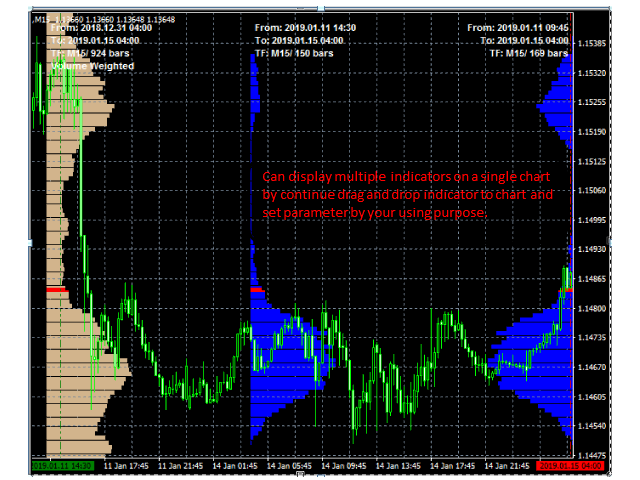
Task: Click the From: 2018.12.31 04:00 label
Action: tap(101, 28)
